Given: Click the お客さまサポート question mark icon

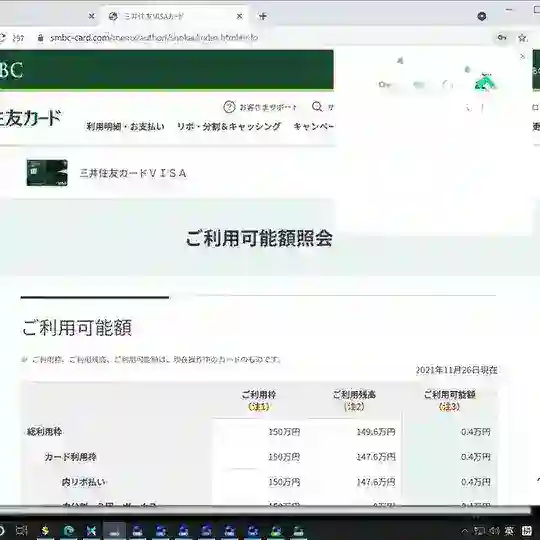Looking at the screenshot, I should [229, 107].
